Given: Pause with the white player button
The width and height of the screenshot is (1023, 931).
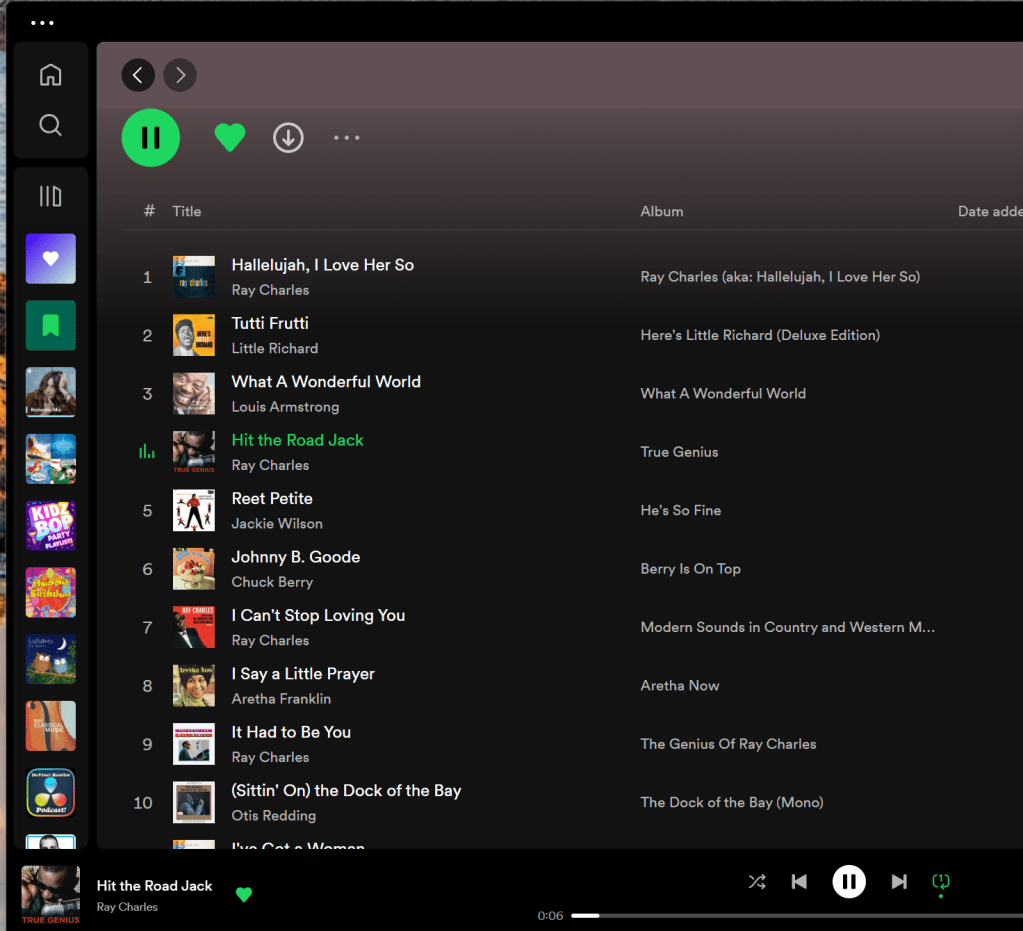Looking at the screenshot, I should [x=849, y=882].
